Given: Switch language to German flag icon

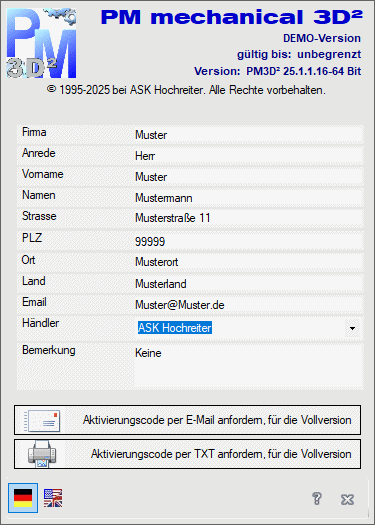Looking at the screenshot, I should tap(23, 498).
